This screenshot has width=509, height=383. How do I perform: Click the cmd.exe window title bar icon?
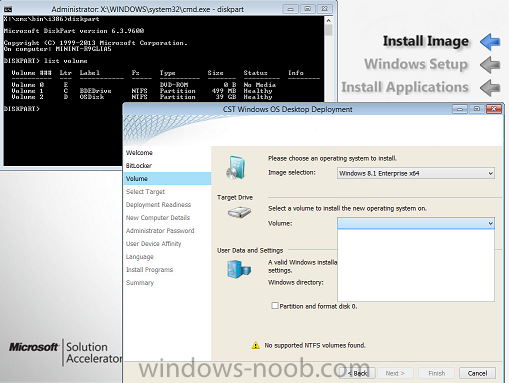click(8, 9)
